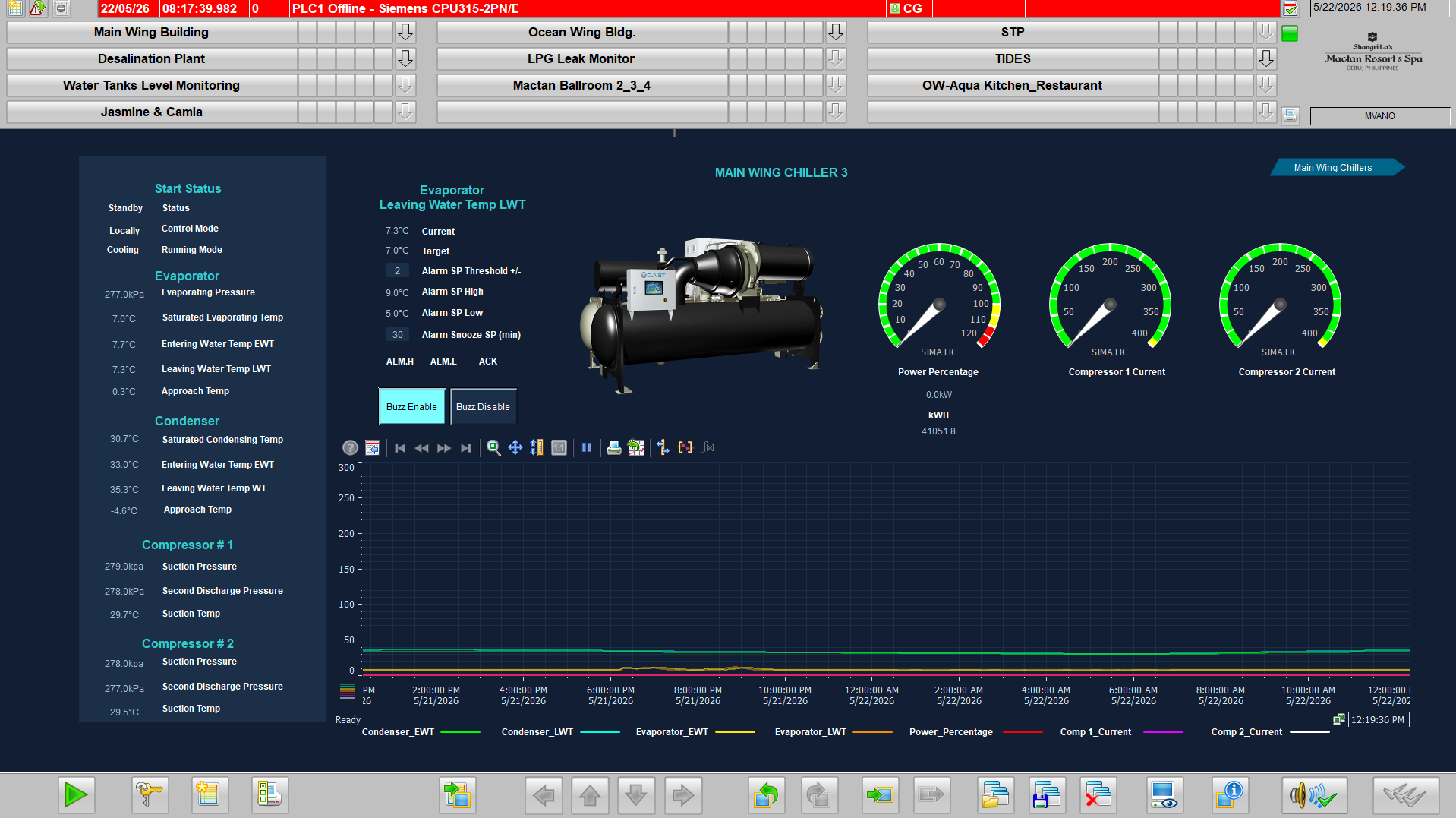Click the export trend data icon
Screen dimensions: 1456x818
(636, 448)
